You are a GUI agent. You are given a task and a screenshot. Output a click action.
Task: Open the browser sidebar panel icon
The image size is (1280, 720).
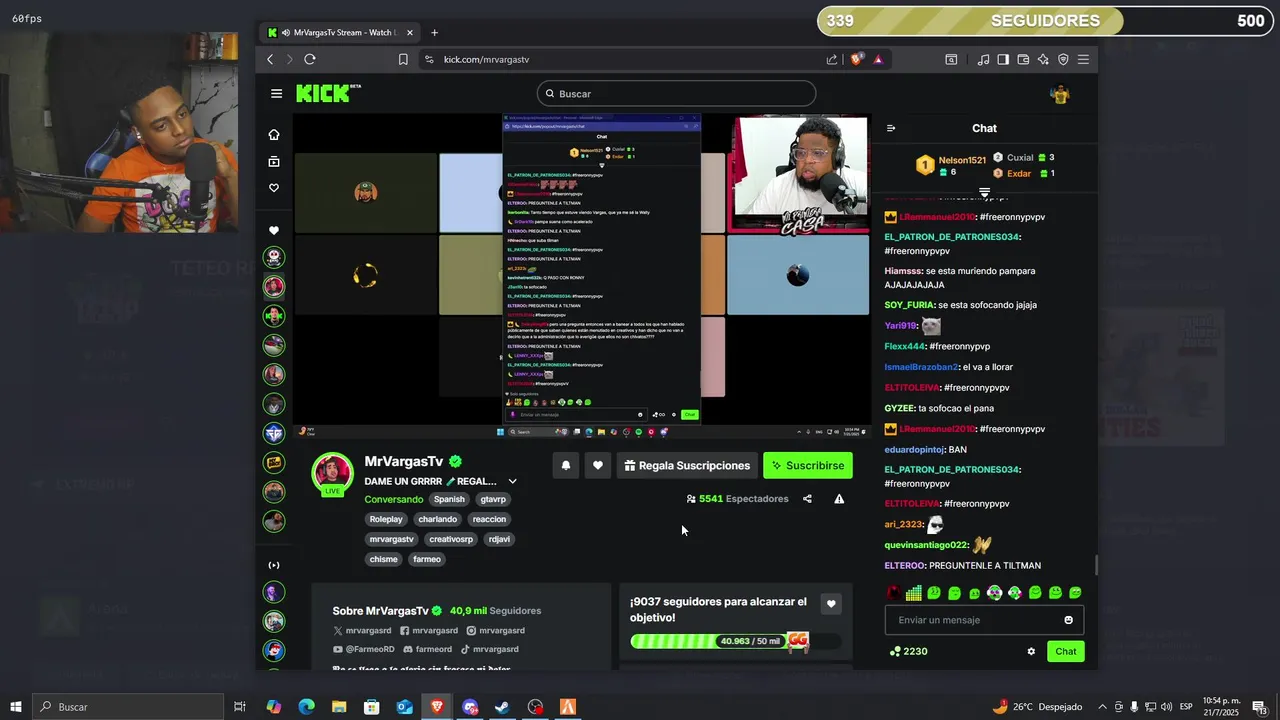(1003, 59)
